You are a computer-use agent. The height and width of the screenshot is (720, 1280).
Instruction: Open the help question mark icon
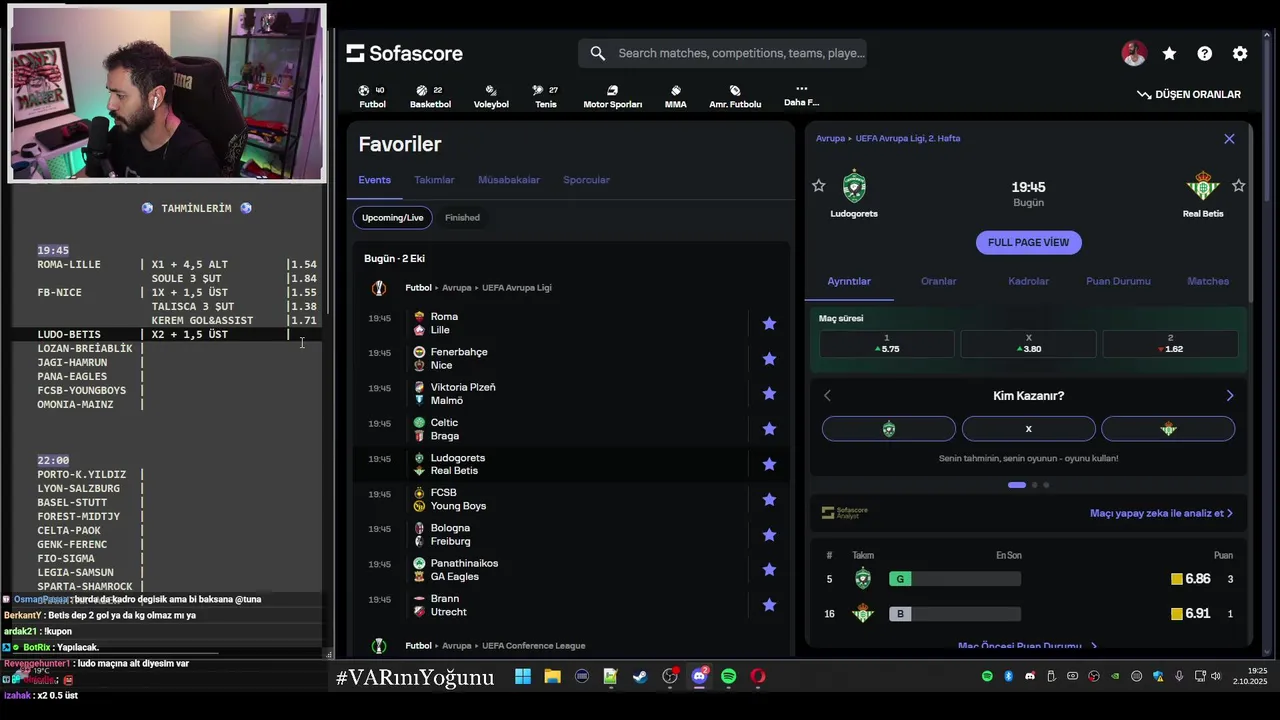(x=1205, y=54)
